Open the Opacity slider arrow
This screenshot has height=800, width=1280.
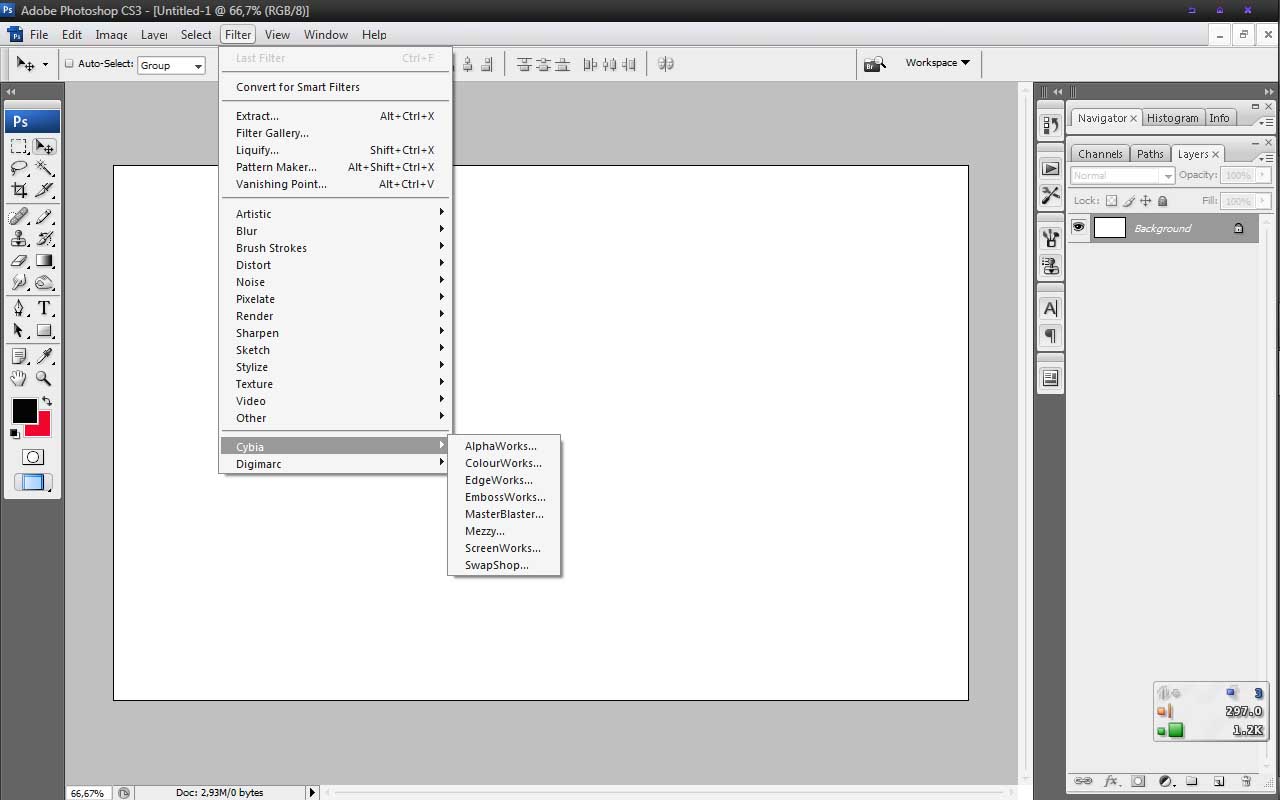[x=1263, y=175]
